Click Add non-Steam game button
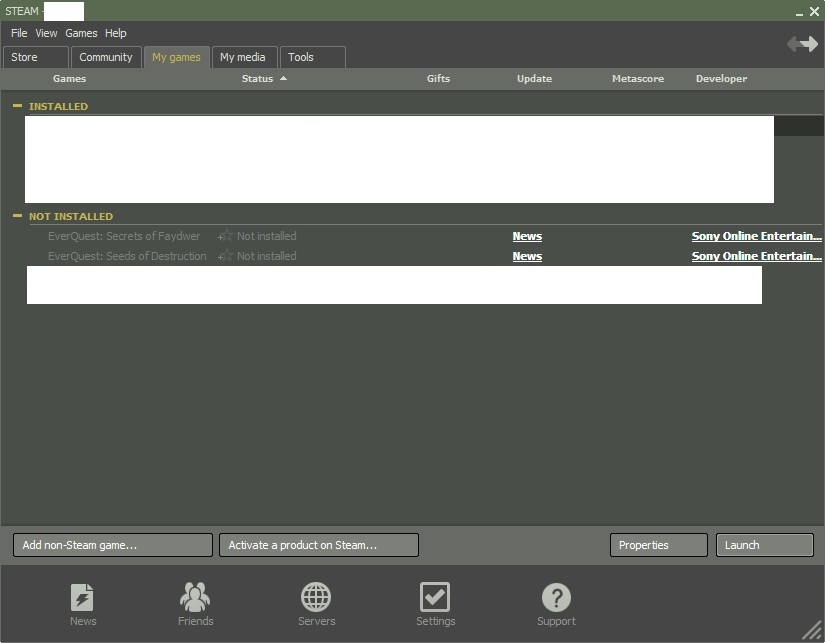The width and height of the screenshot is (825, 643). tap(113, 545)
